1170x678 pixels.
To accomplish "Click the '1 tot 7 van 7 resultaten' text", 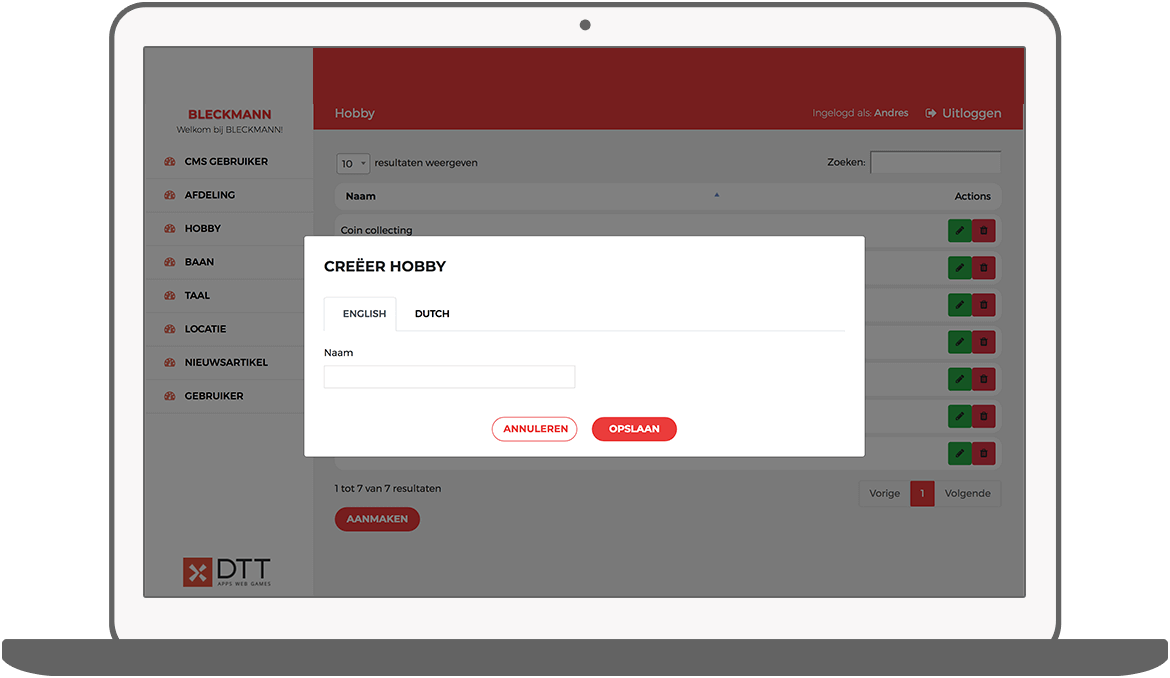I will (x=387, y=489).
